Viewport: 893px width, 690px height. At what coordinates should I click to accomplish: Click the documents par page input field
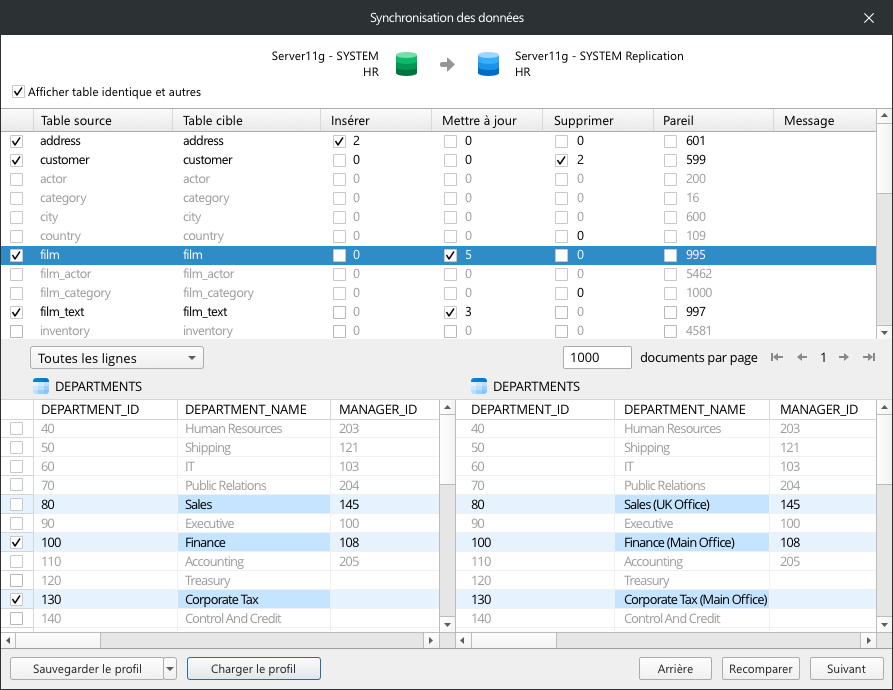(597, 358)
